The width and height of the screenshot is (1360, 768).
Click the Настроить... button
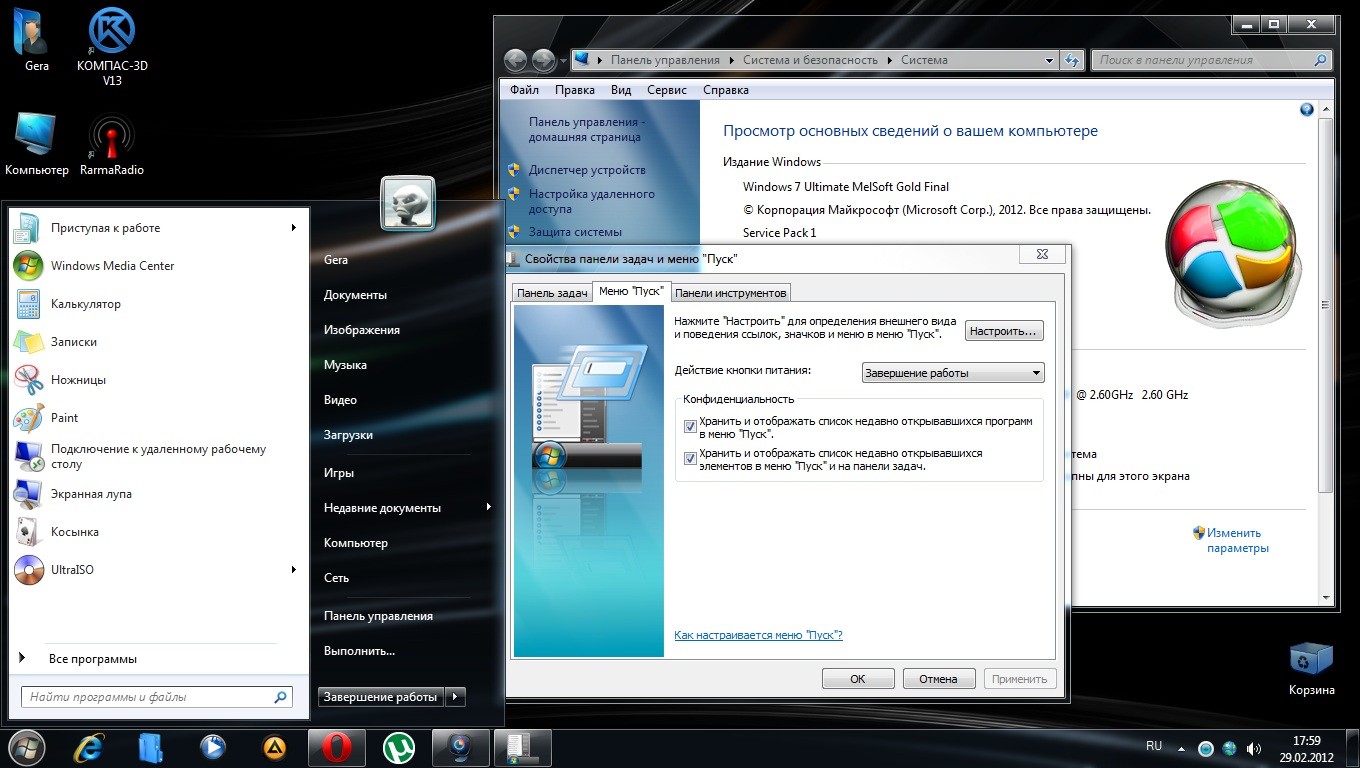(1005, 331)
